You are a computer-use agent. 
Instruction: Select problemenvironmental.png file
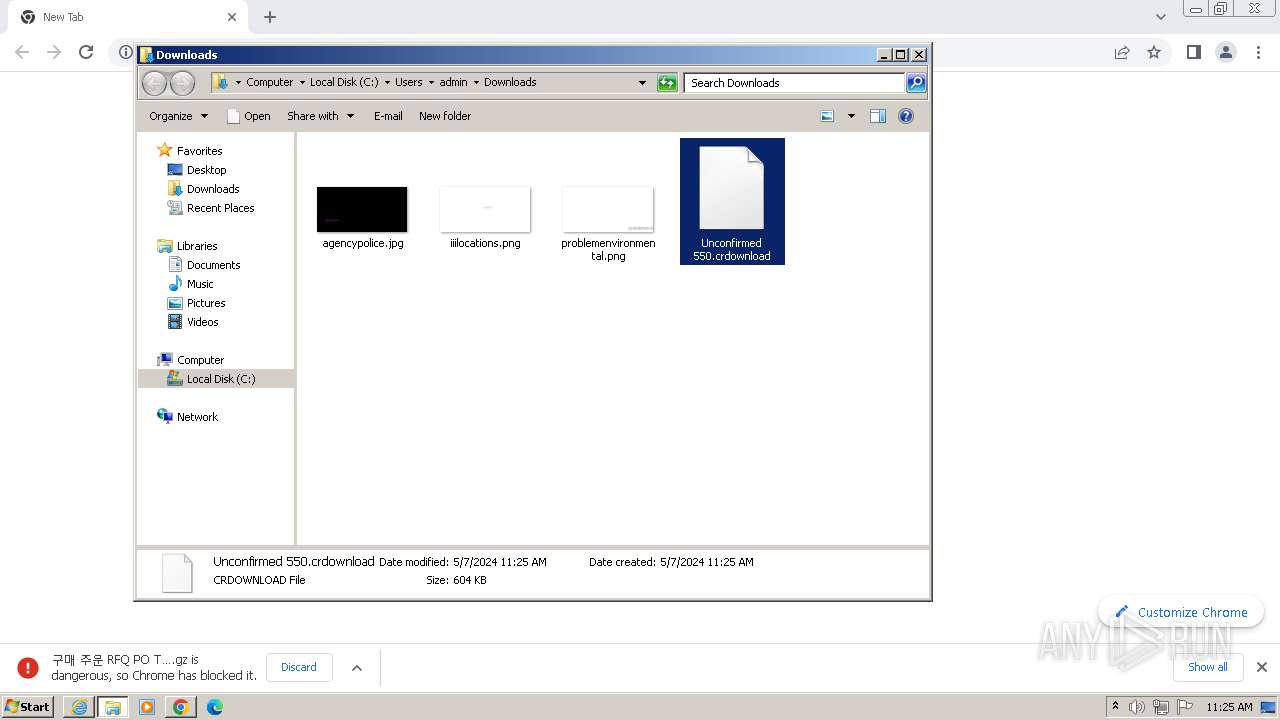coord(608,224)
